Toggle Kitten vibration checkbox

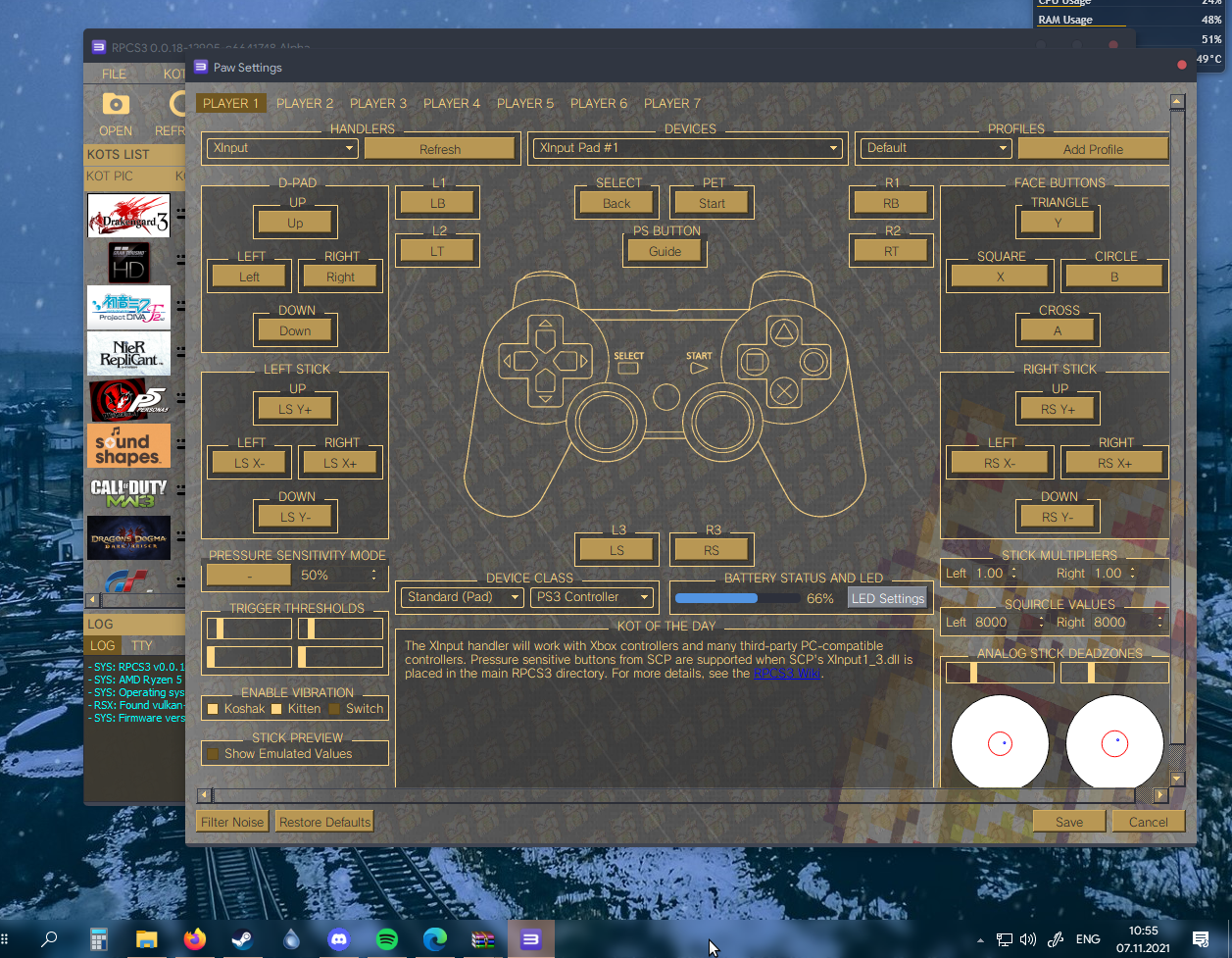click(276, 709)
